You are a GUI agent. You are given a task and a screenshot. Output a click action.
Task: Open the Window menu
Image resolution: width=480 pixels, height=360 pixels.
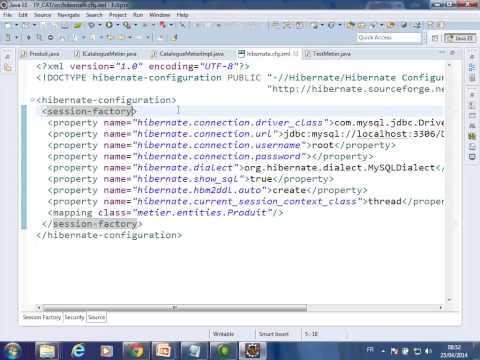[x=159, y=15]
